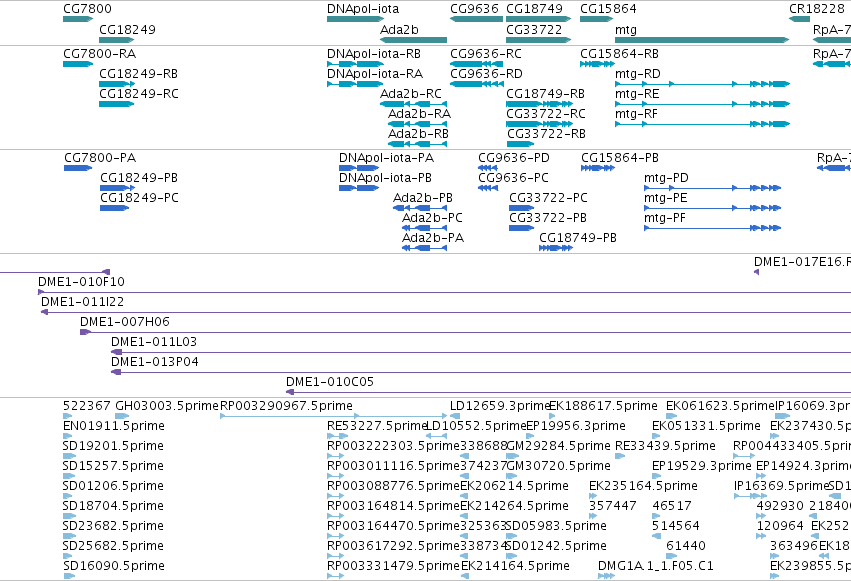Image resolution: width=851 pixels, height=581 pixels.
Task: Select transcript DNApol-iota-RA
Action: [x=374, y=74]
